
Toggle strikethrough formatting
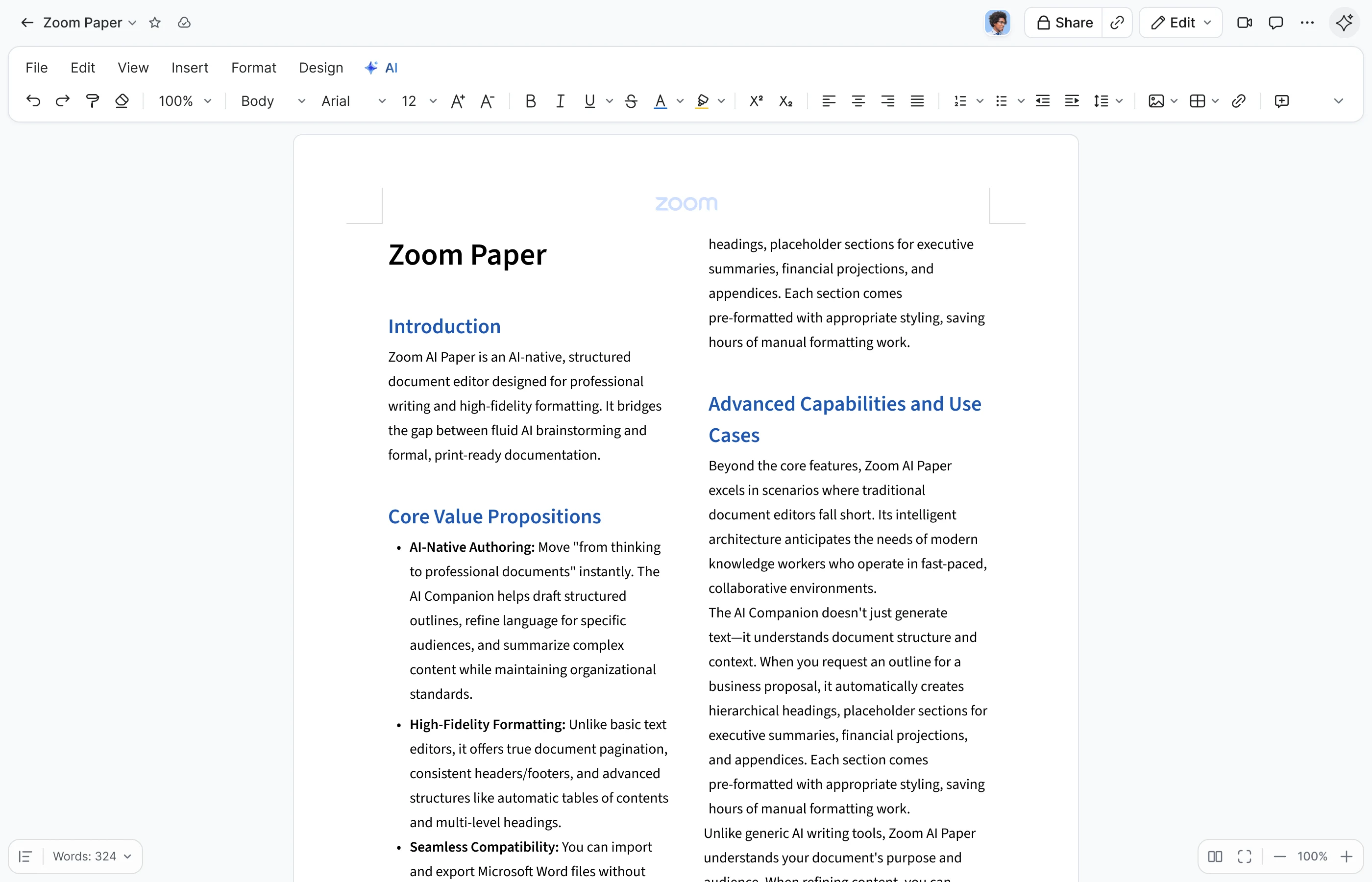tap(631, 101)
